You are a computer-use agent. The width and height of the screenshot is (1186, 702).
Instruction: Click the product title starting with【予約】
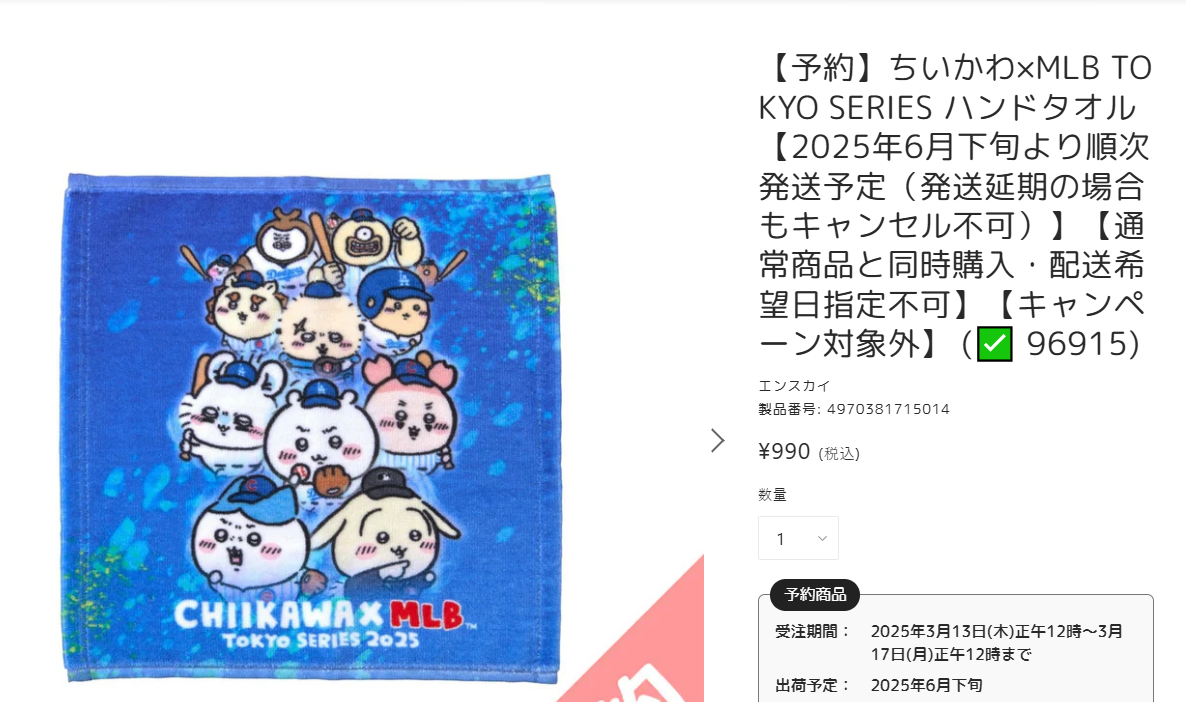(x=955, y=206)
